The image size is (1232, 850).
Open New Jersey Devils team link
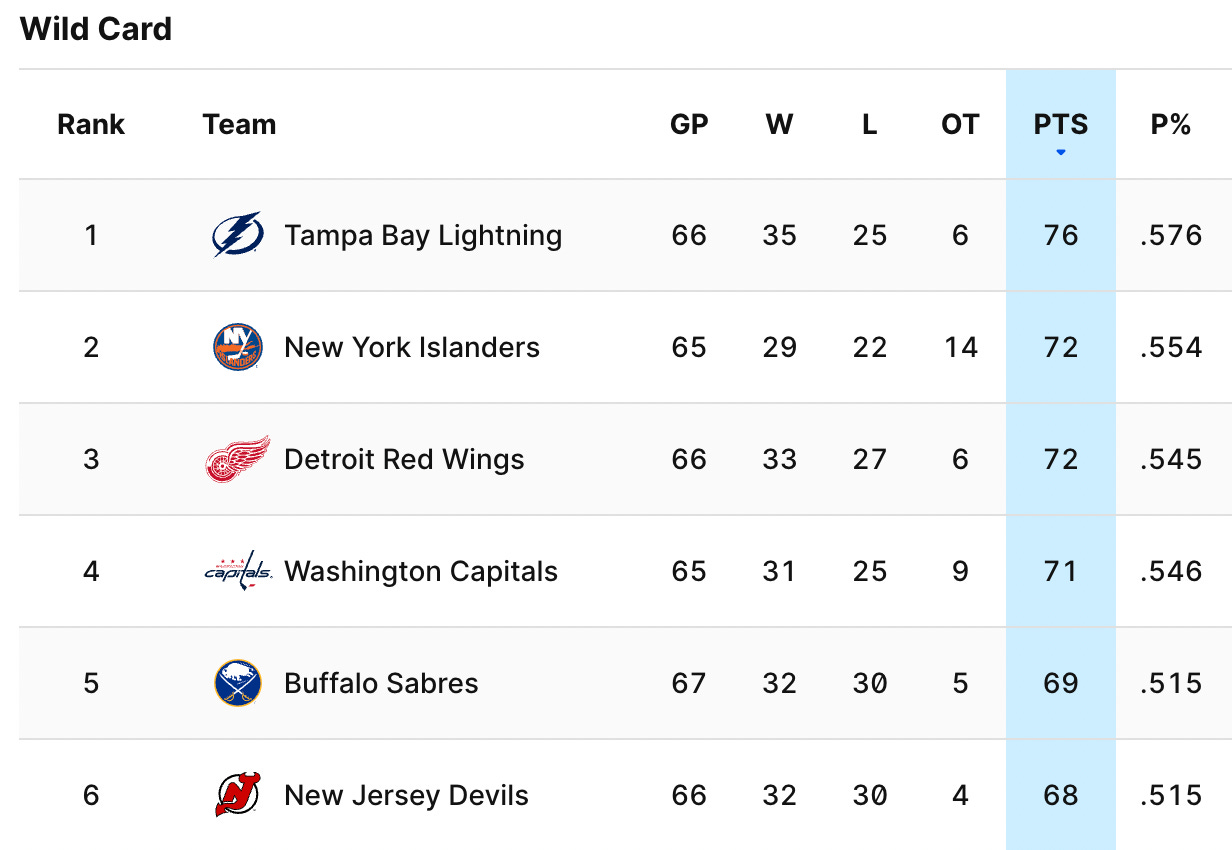tap(406, 795)
